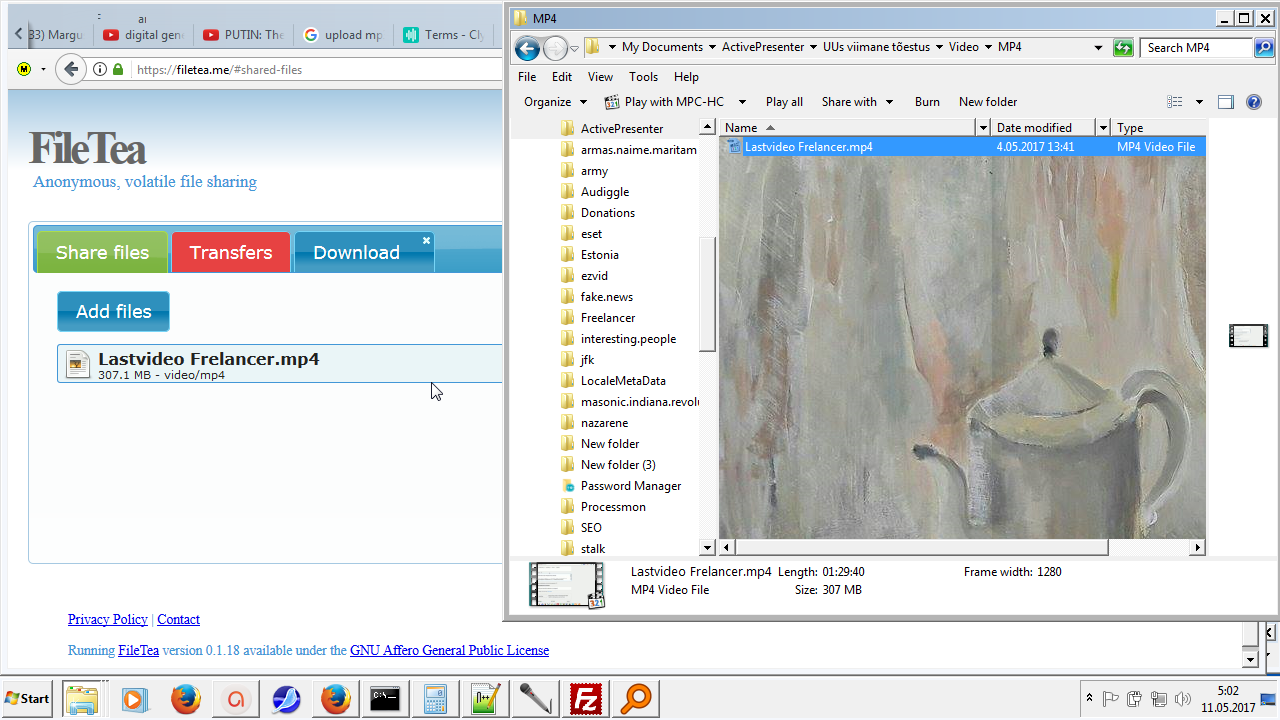Open dropdown arrow next to Play with MPC-HC
Image resolution: width=1280 pixels, height=720 pixels.
pos(742,102)
